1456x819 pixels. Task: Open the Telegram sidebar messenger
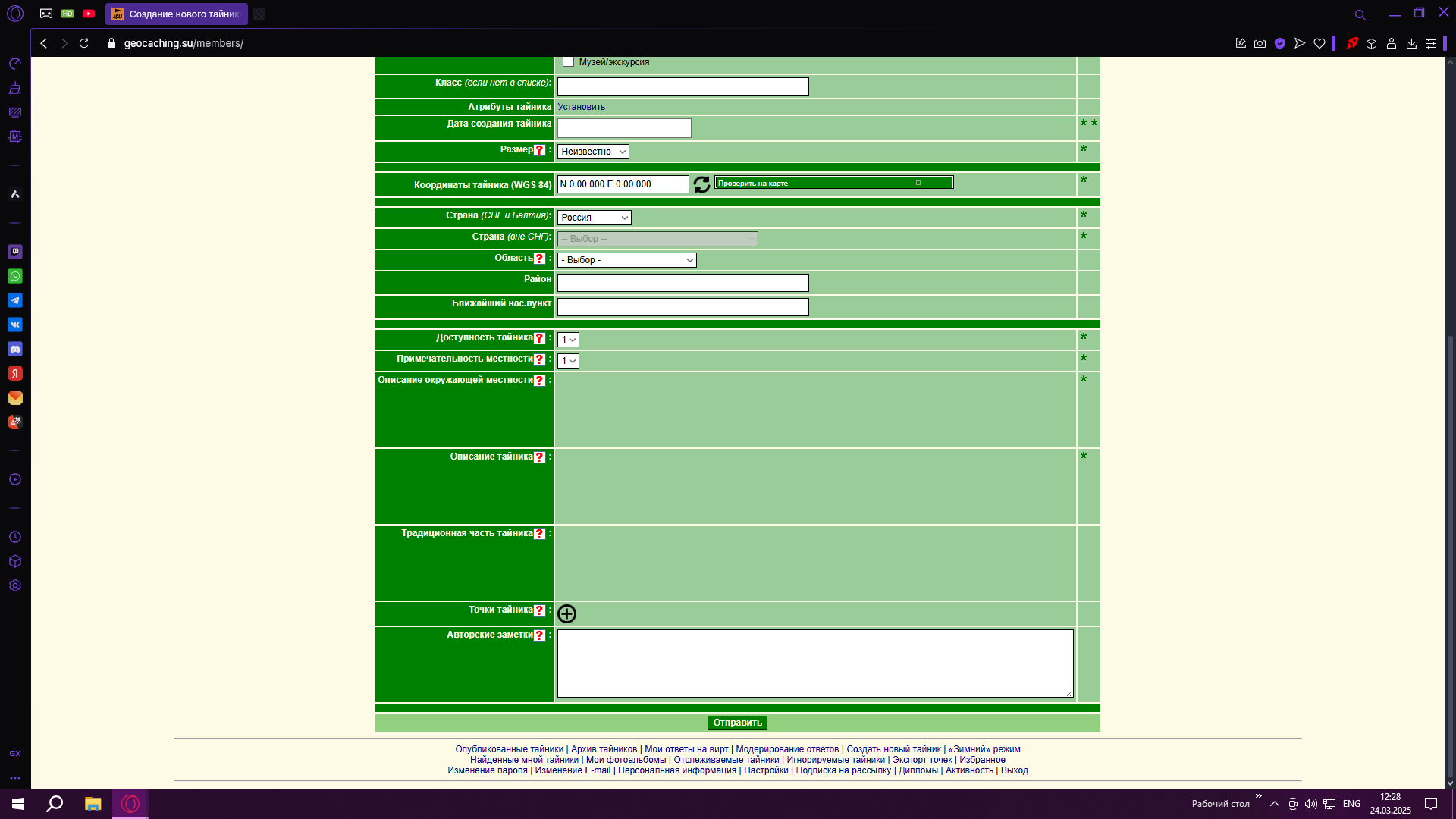pos(15,300)
